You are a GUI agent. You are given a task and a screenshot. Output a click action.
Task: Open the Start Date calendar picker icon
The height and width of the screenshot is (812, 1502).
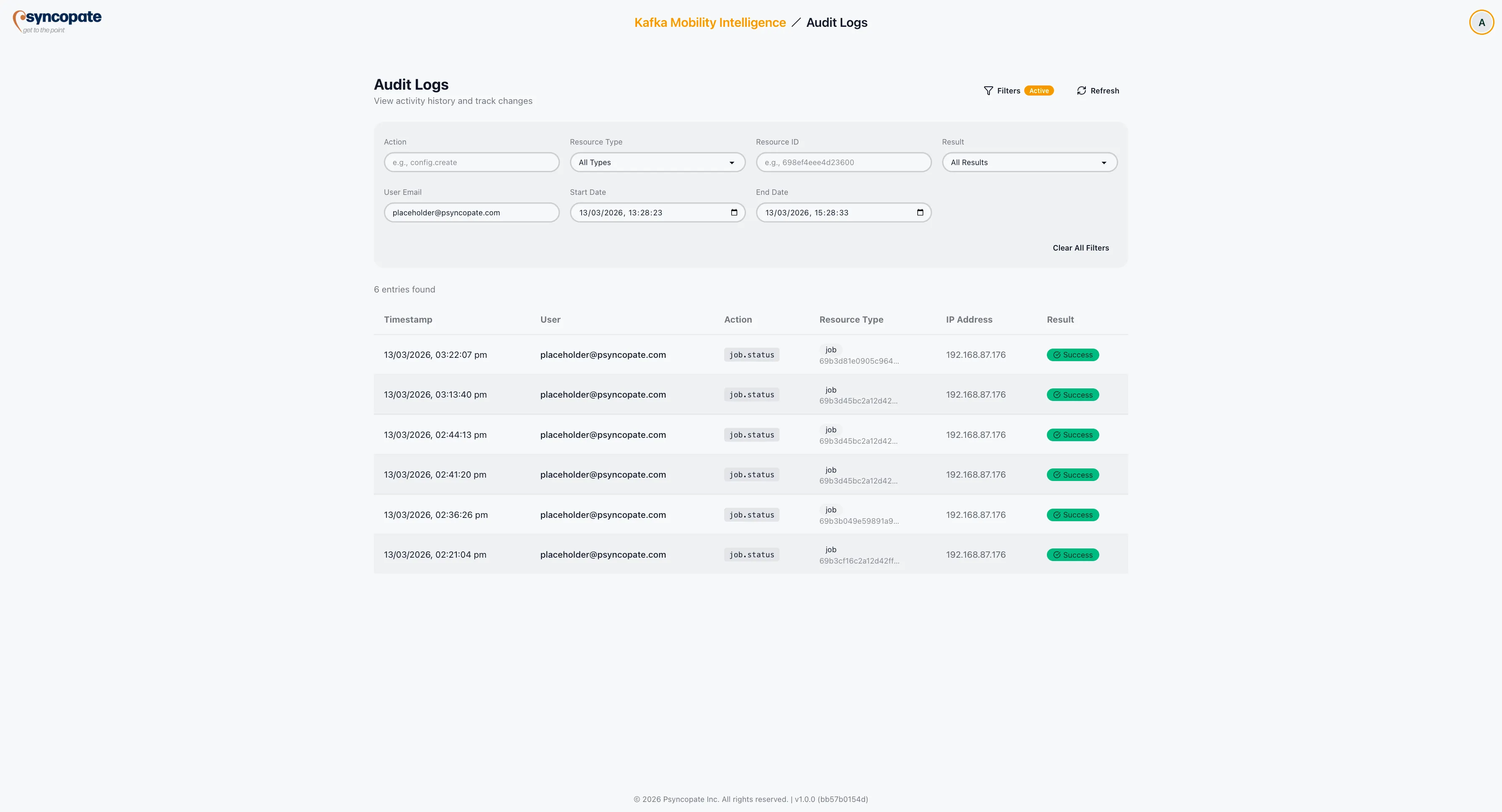tap(733, 212)
